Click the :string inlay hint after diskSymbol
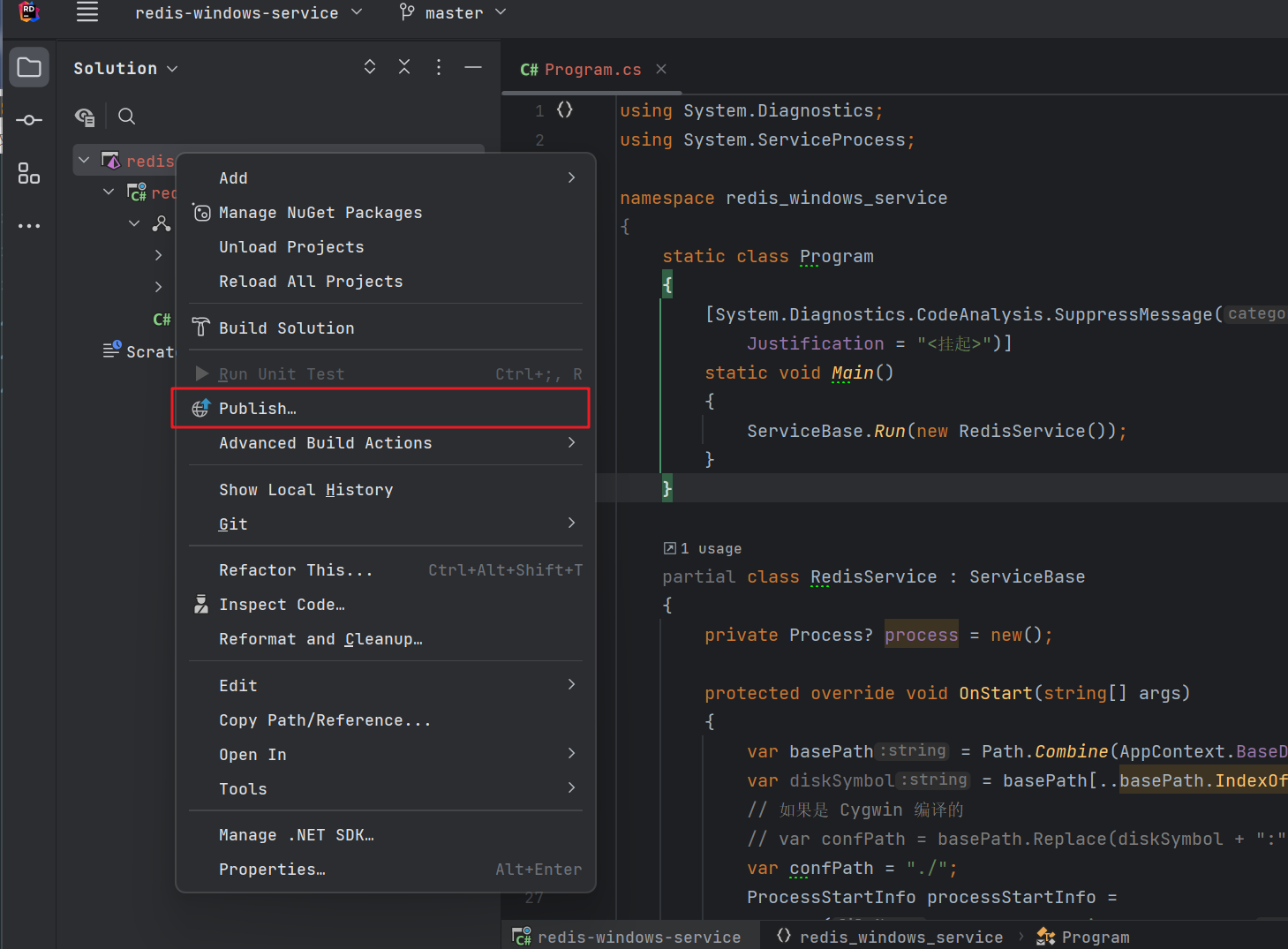 click(x=934, y=780)
